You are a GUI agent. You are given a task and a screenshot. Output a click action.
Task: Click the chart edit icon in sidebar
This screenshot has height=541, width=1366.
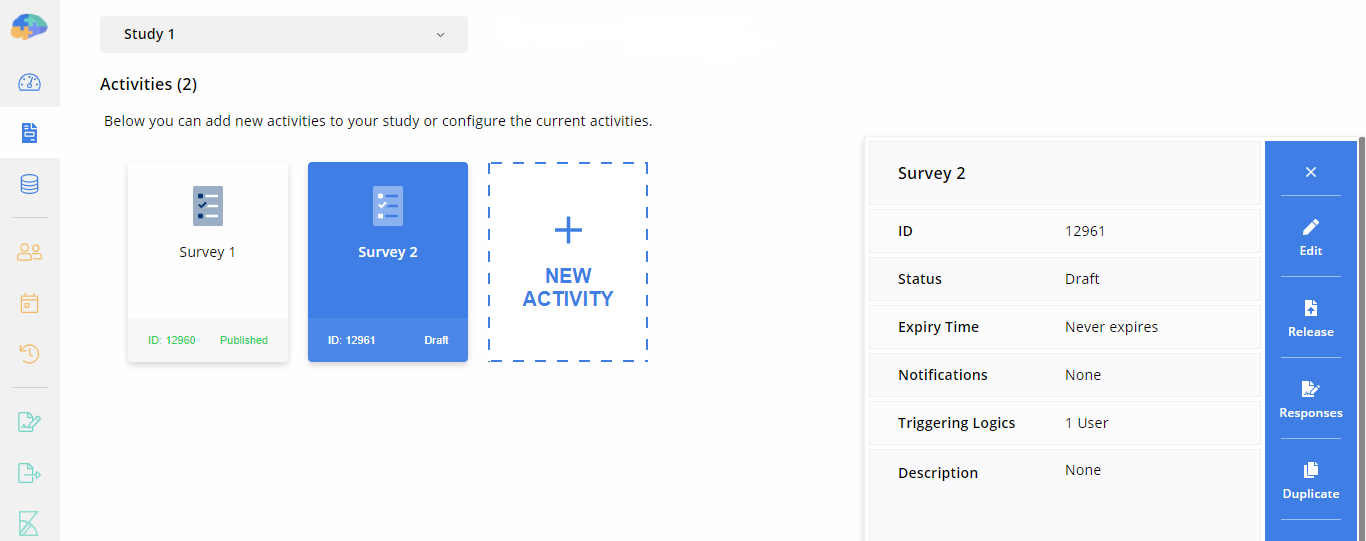(x=29, y=422)
